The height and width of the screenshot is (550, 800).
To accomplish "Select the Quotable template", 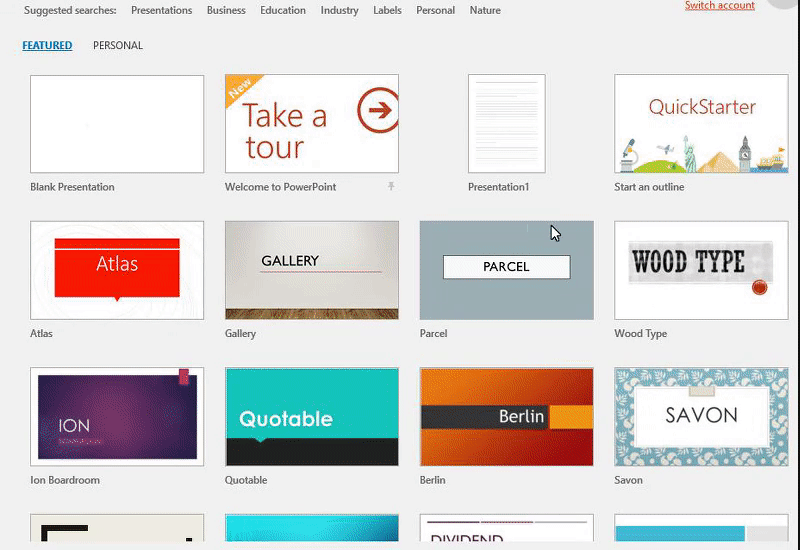I will pyautogui.click(x=312, y=416).
